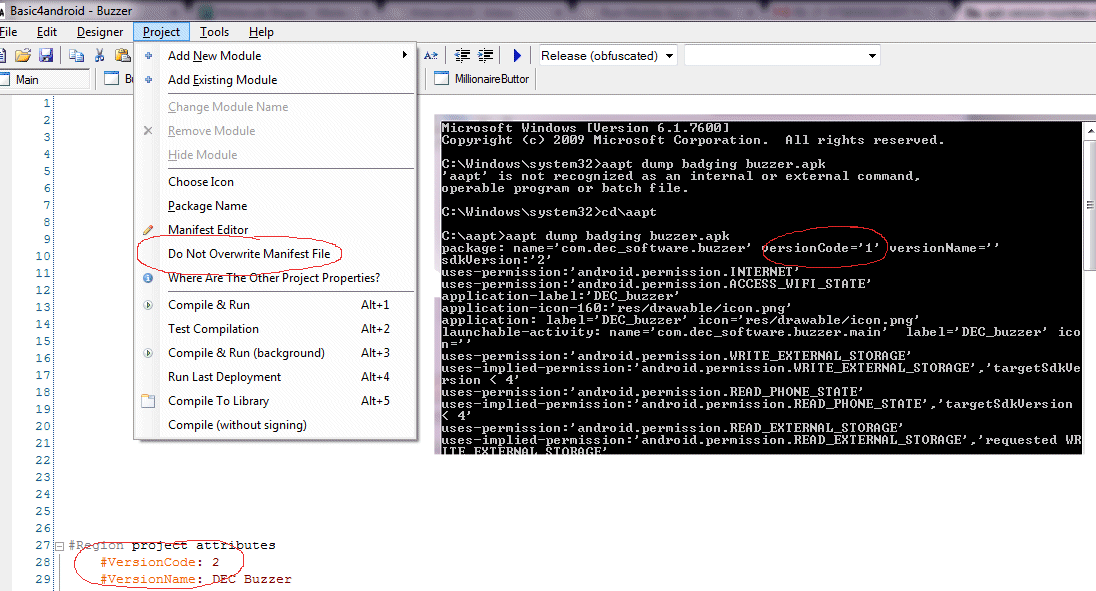Viewport: 1096px width, 591px height.
Task: Click line number 10 in the gutter
Action: point(43,256)
